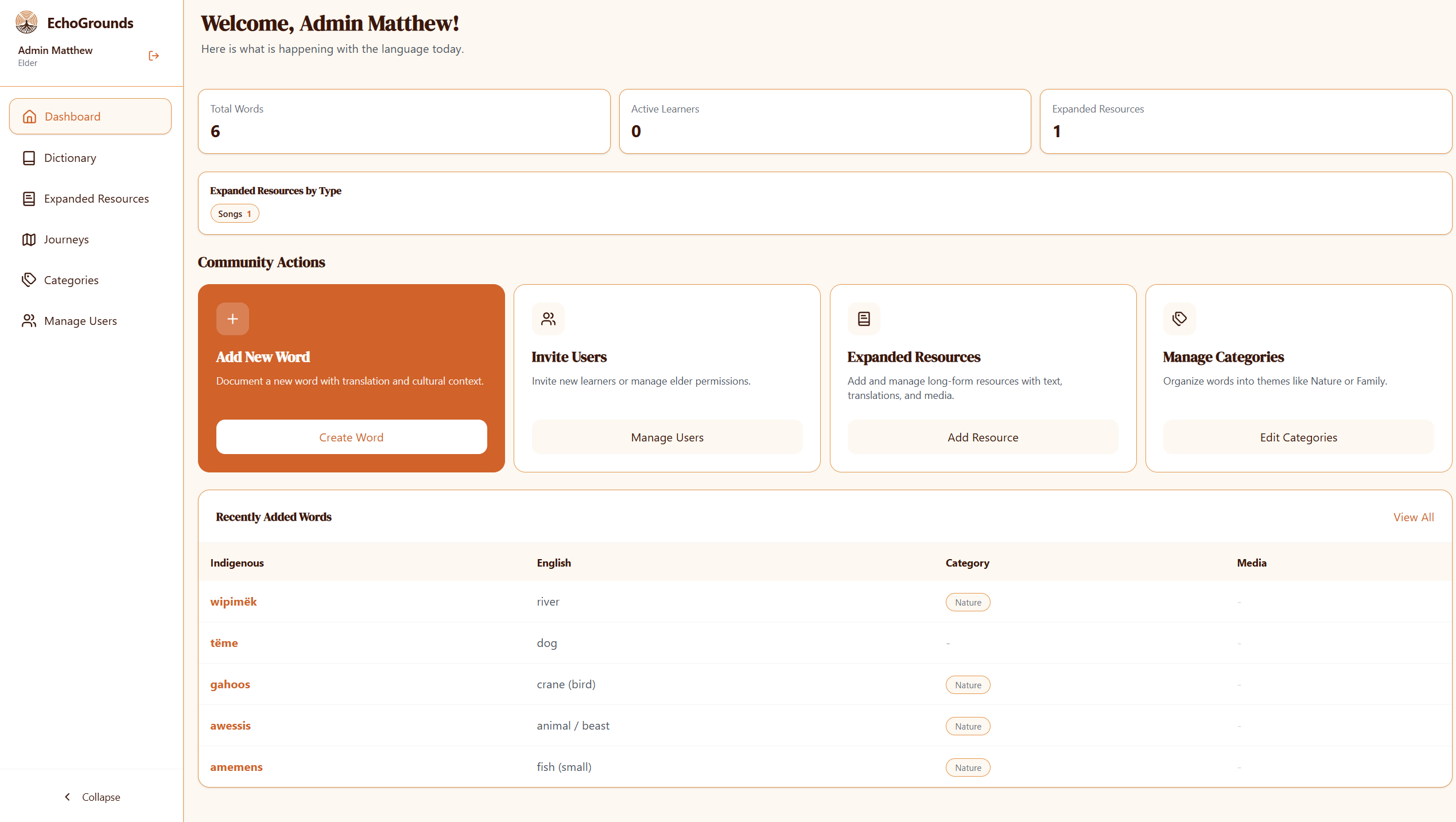Open the word entry amemens
The image size is (1456, 822).
point(236,767)
